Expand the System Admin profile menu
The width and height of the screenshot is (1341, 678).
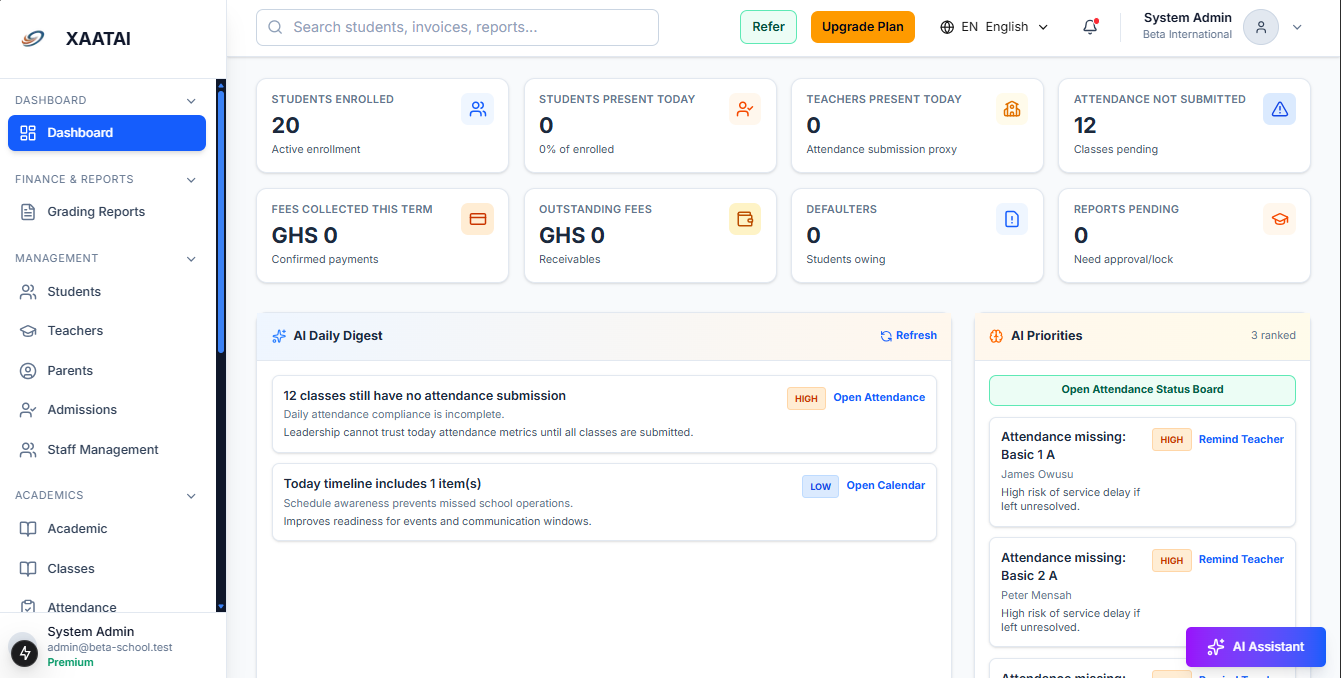click(1297, 27)
